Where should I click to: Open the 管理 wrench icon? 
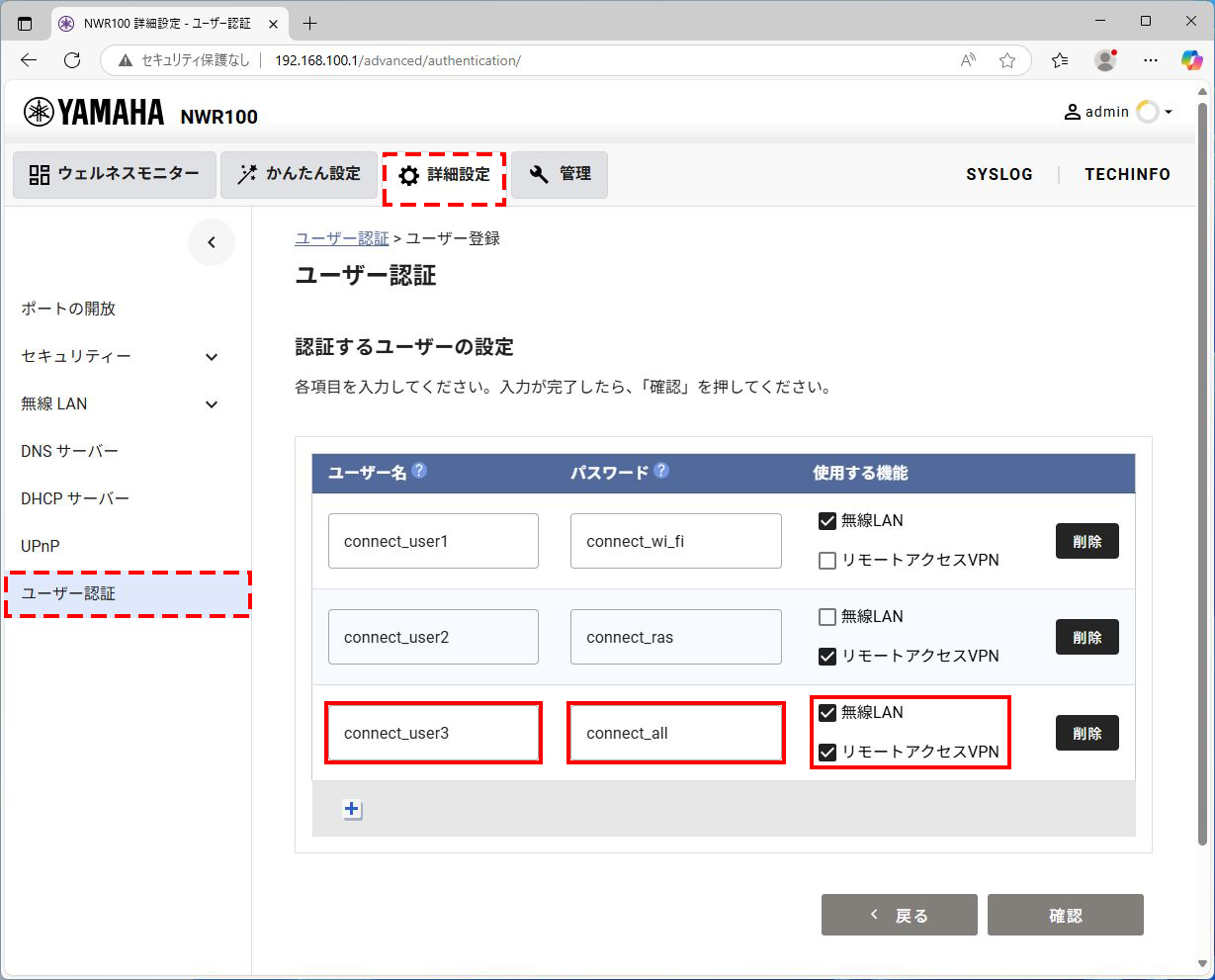point(537,174)
